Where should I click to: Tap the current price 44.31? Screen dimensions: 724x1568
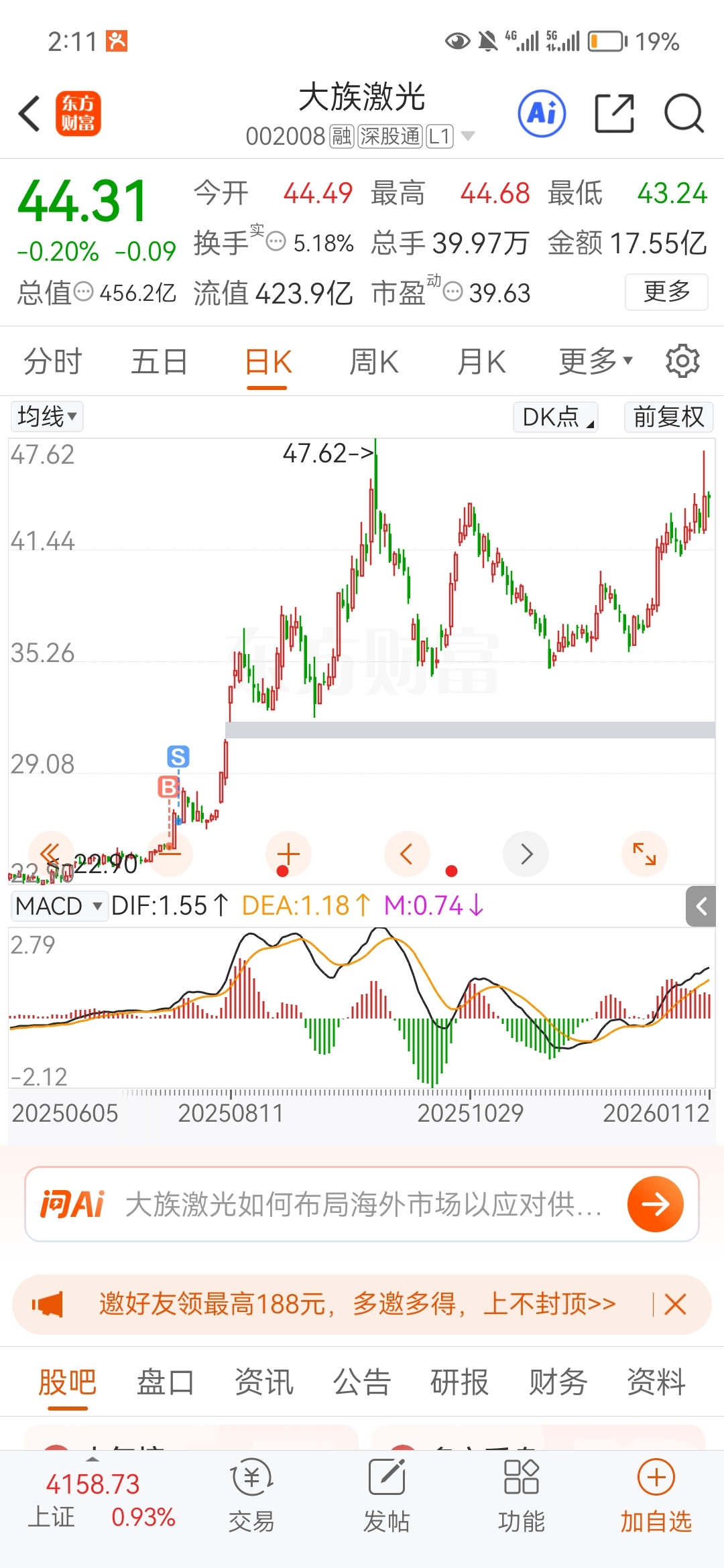click(83, 200)
